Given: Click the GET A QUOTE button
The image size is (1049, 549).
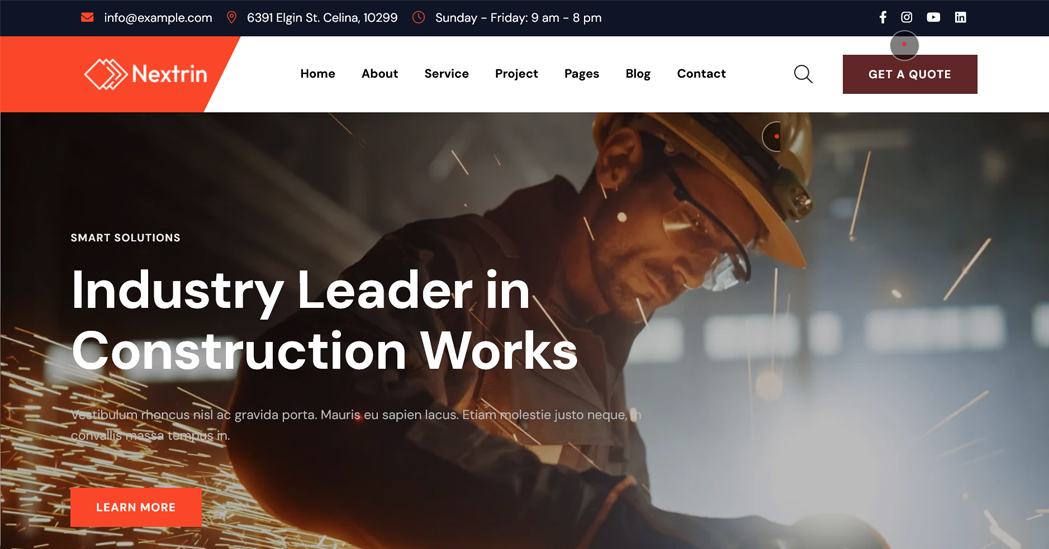Looking at the screenshot, I should [x=910, y=74].
